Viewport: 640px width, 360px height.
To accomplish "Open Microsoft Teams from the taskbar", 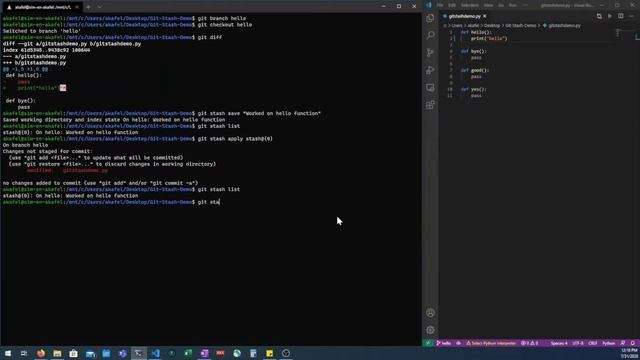I will (x=122, y=353).
